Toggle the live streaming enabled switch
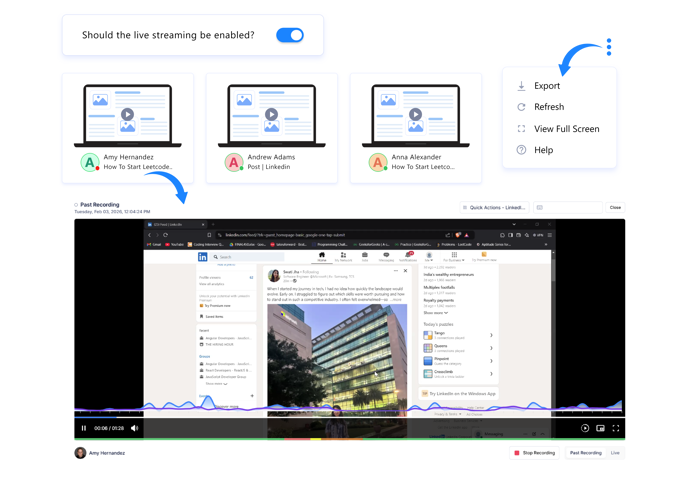This screenshot has height=488, width=700. 290,35
